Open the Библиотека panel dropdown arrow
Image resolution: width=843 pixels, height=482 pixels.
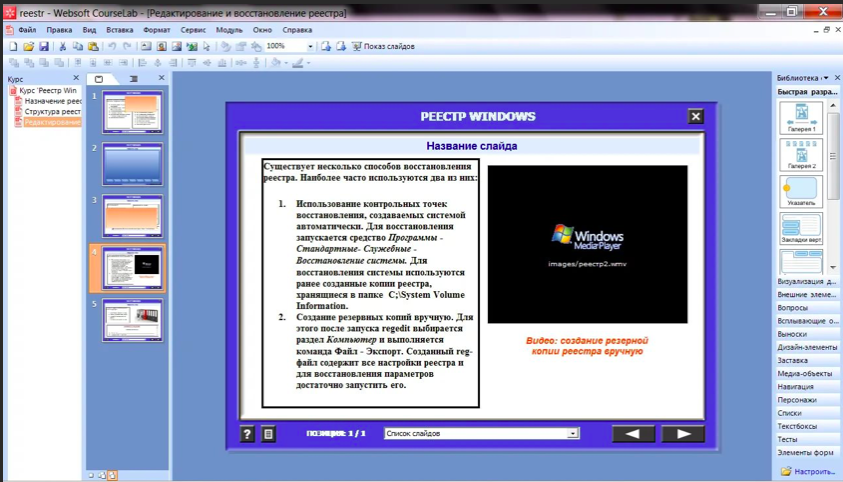[x=826, y=78]
